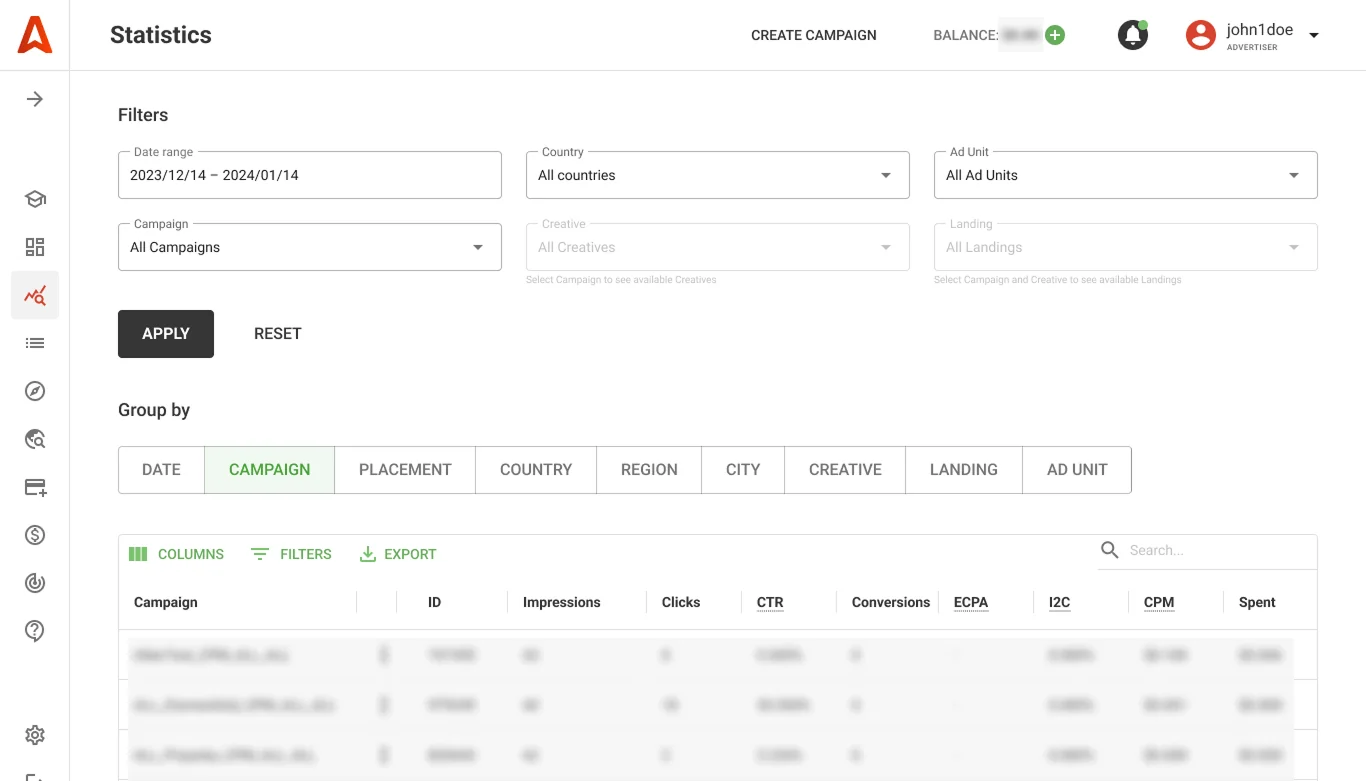Select the AD UNIT grouping tab
1366x781 pixels.
[1077, 469]
